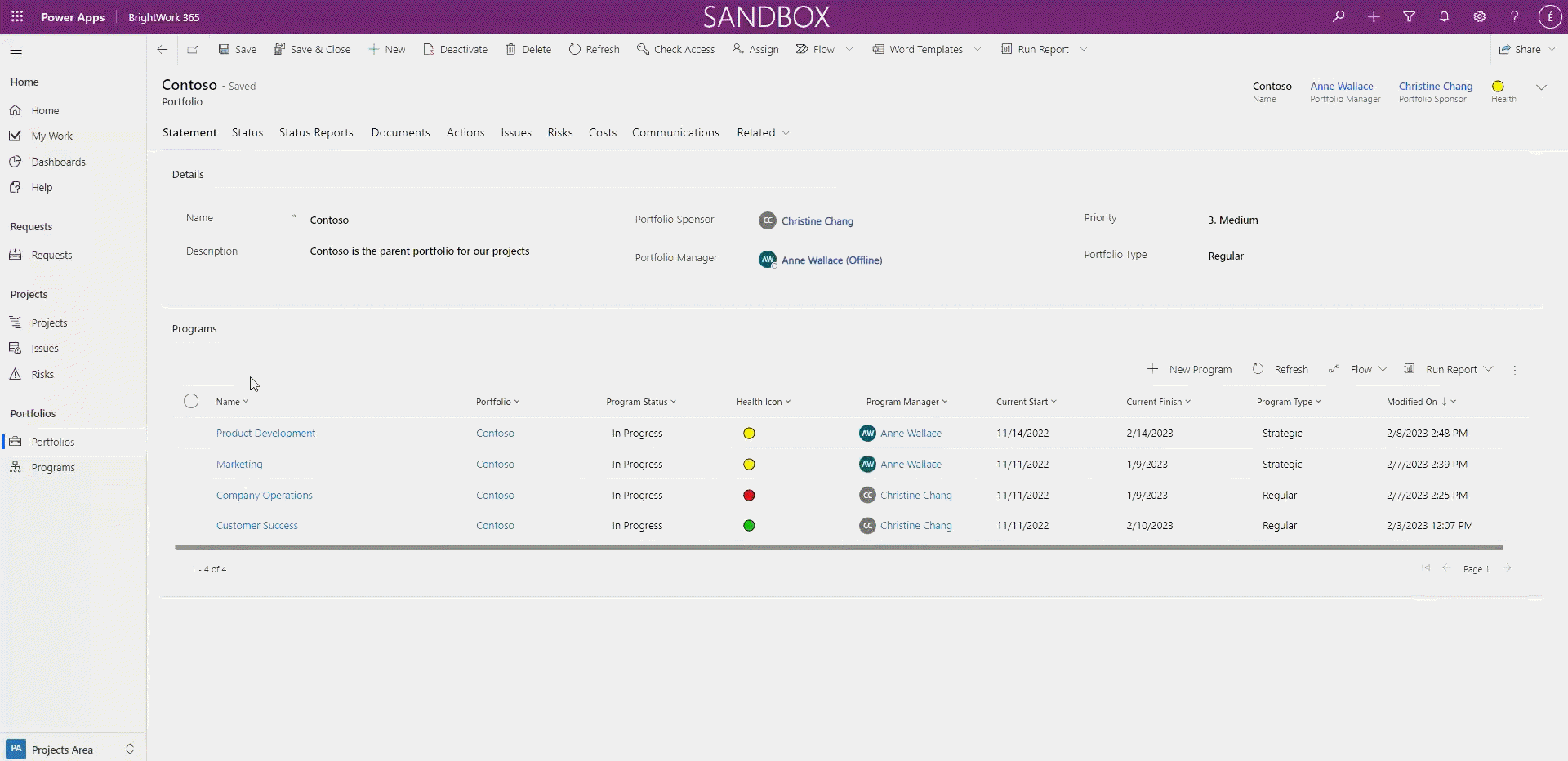Viewport: 1568px width, 761px height.
Task: Collapse the sidebar with hamburger icon
Action: pos(16,50)
